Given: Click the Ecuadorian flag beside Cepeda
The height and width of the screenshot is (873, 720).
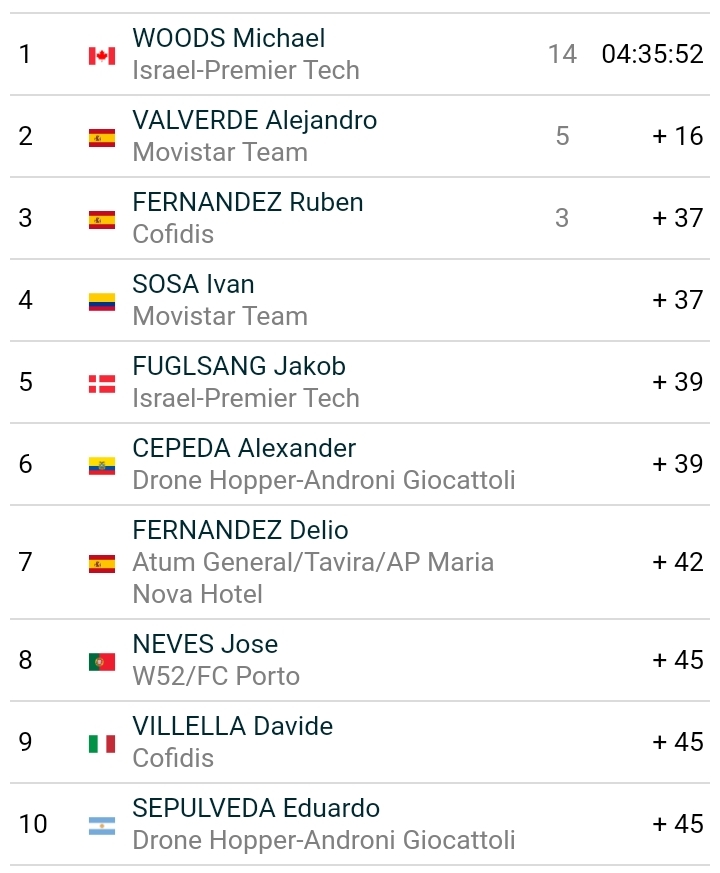Looking at the screenshot, I should [x=102, y=465].
